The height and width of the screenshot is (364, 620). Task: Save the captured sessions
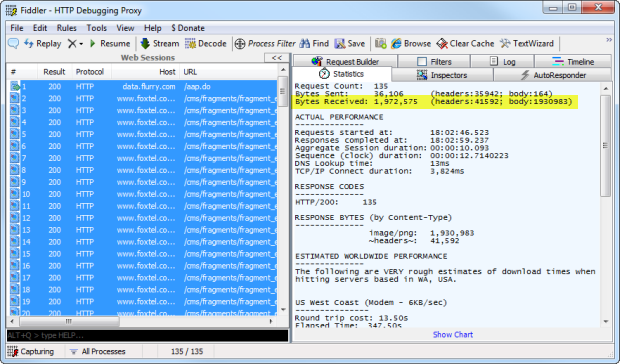click(x=350, y=43)
